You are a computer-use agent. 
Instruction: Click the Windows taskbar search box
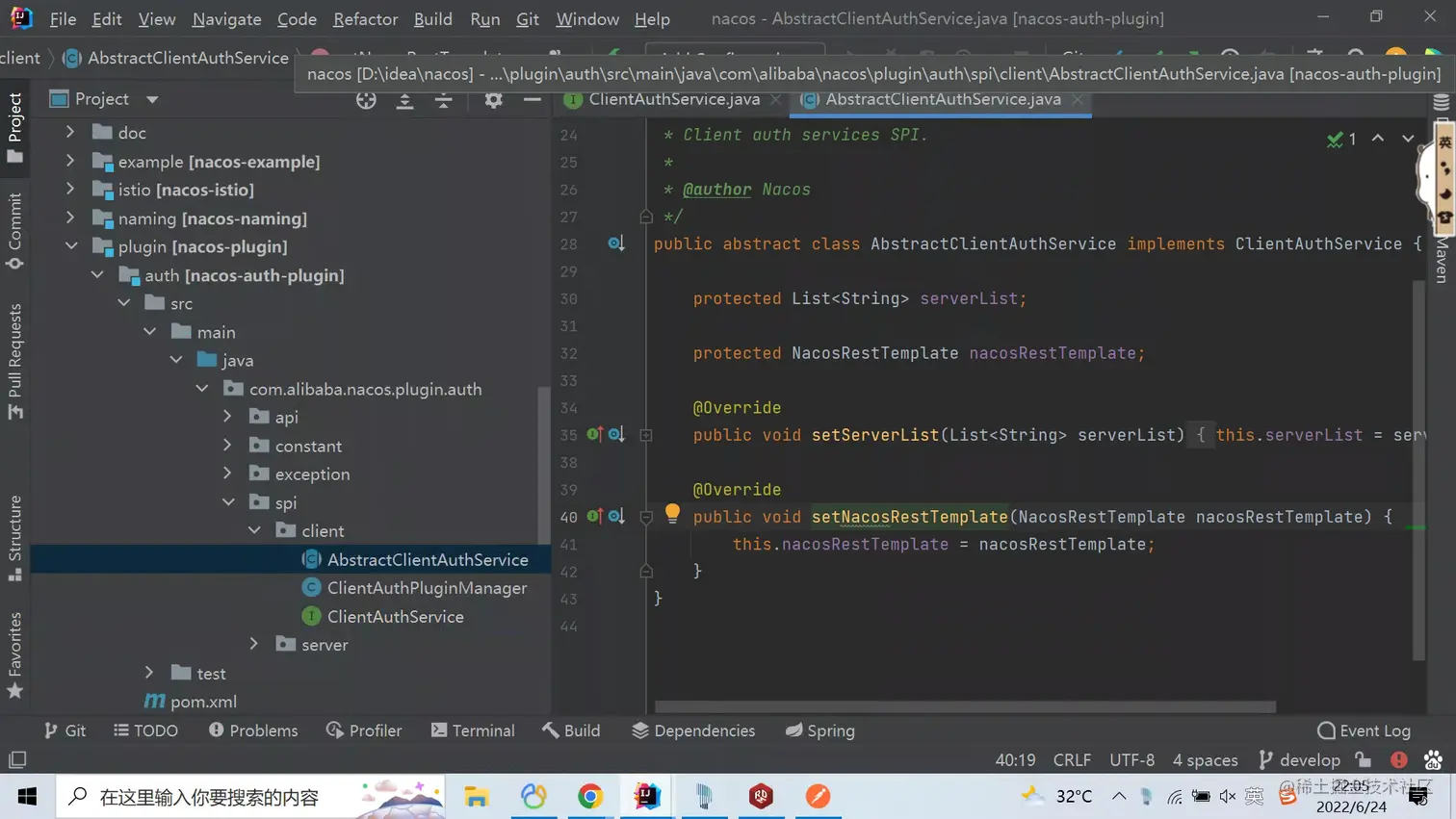(250, 796)
